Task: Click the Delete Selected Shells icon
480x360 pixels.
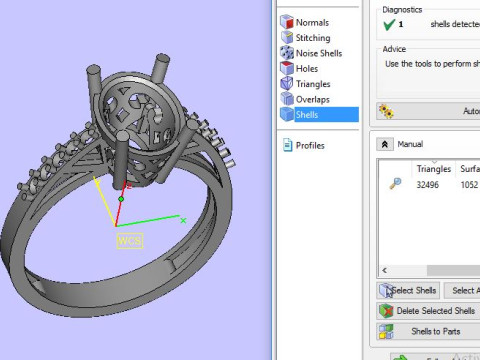Action: [386, 311]
